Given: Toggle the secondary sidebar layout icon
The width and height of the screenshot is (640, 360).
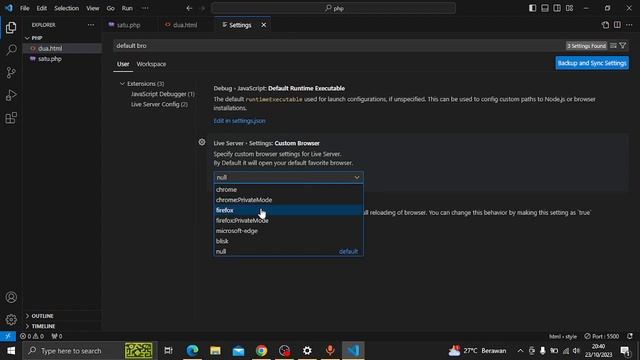Looking at the screenshot, I should [x=557, y=8].
